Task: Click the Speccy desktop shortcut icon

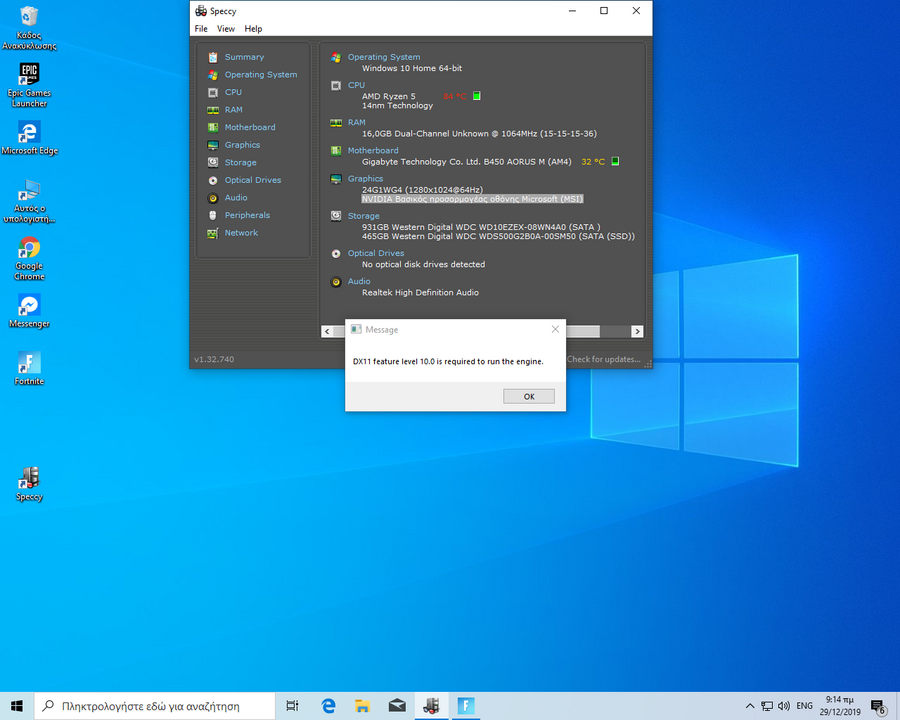Action: pyautogui.click(x=29, y=484)
